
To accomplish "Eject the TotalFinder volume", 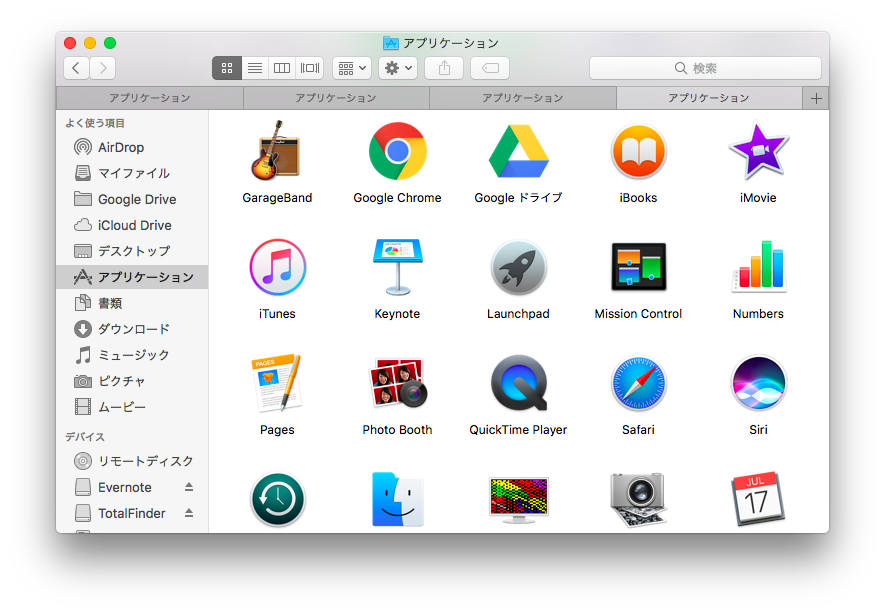I will [189, 513].
